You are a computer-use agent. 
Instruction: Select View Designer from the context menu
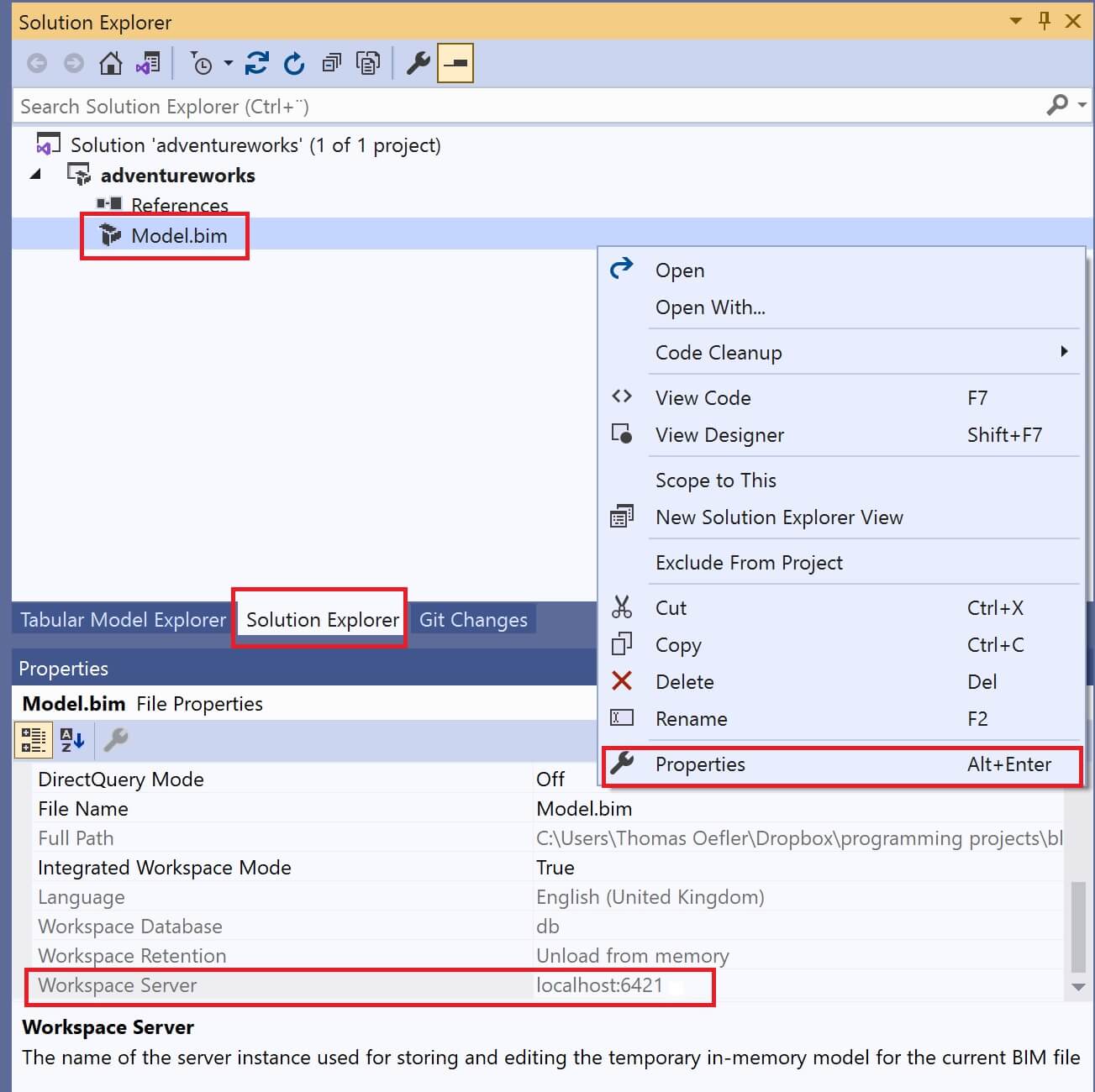pos(719,434)
